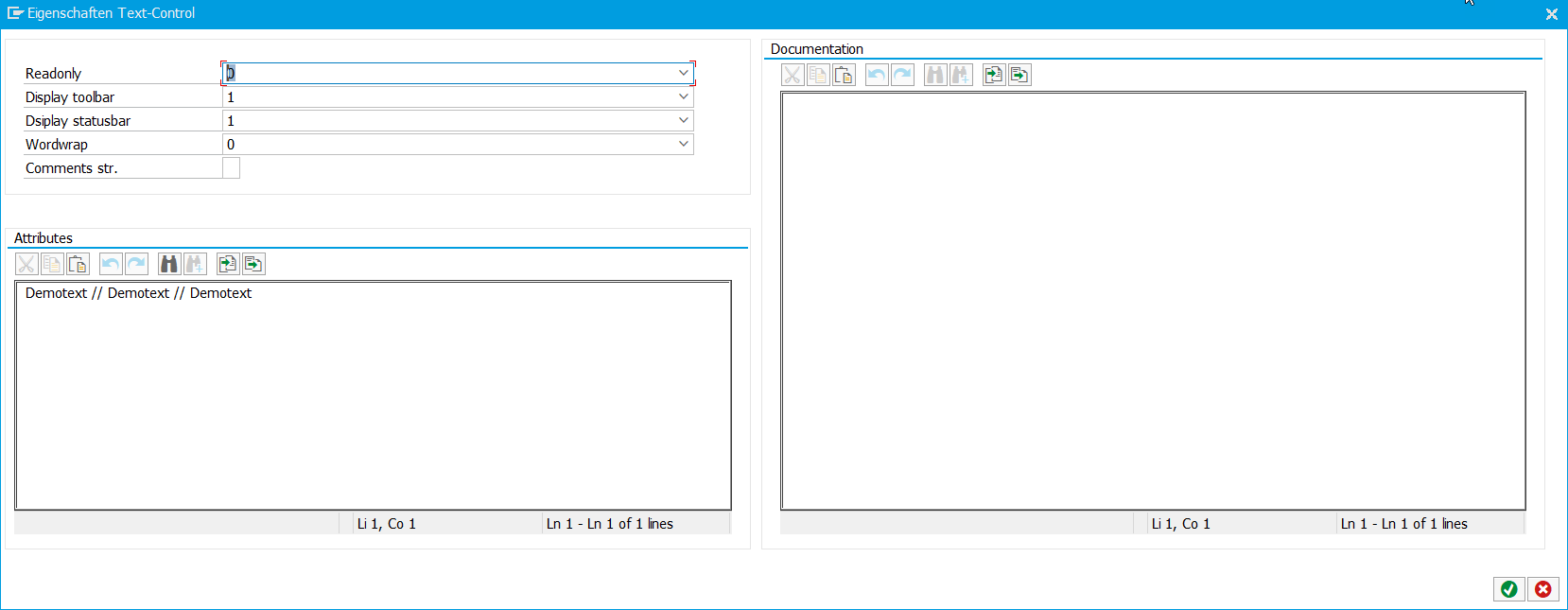Image resolution: width=1568 pixels, height=610 pixels.
Task: Cancel with the red X button
Action: 1543,589
